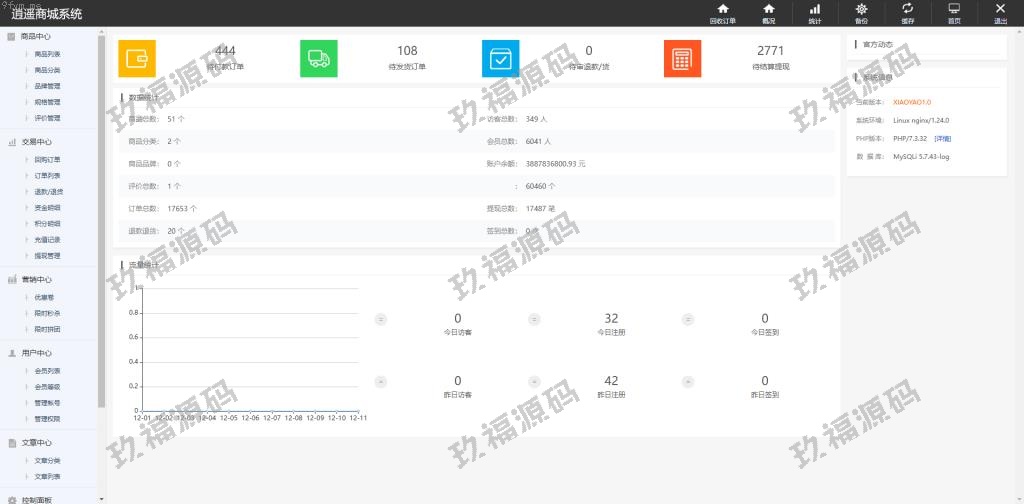Select 订单列表 from the sidebar menu
This screenshot has height=504, width=1024.
point(47,175)
